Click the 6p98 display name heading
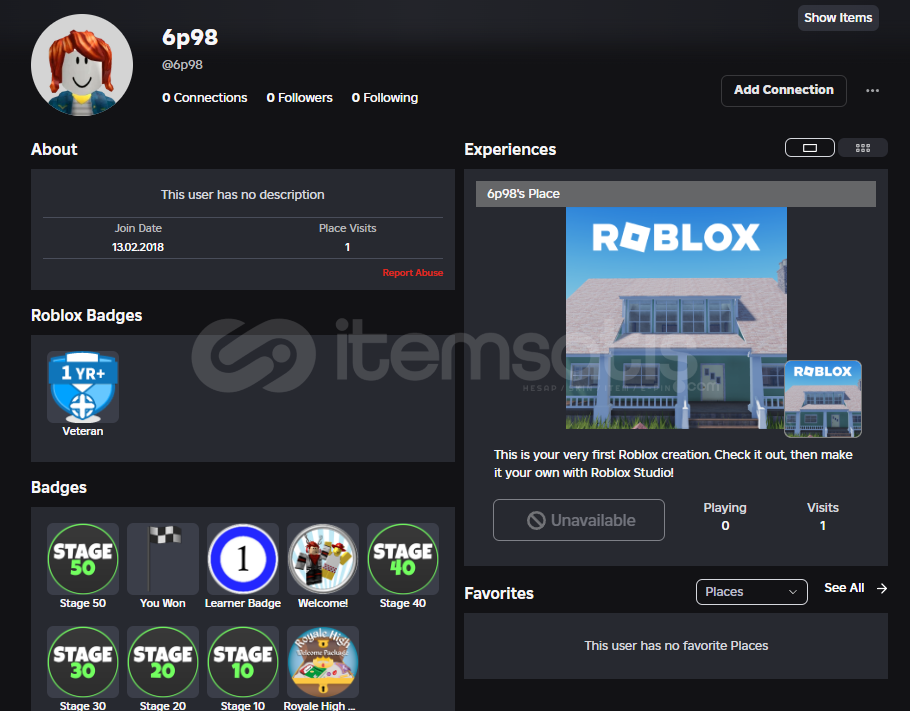This screenshot has width=910, height=711. click(x=190, y=37)
